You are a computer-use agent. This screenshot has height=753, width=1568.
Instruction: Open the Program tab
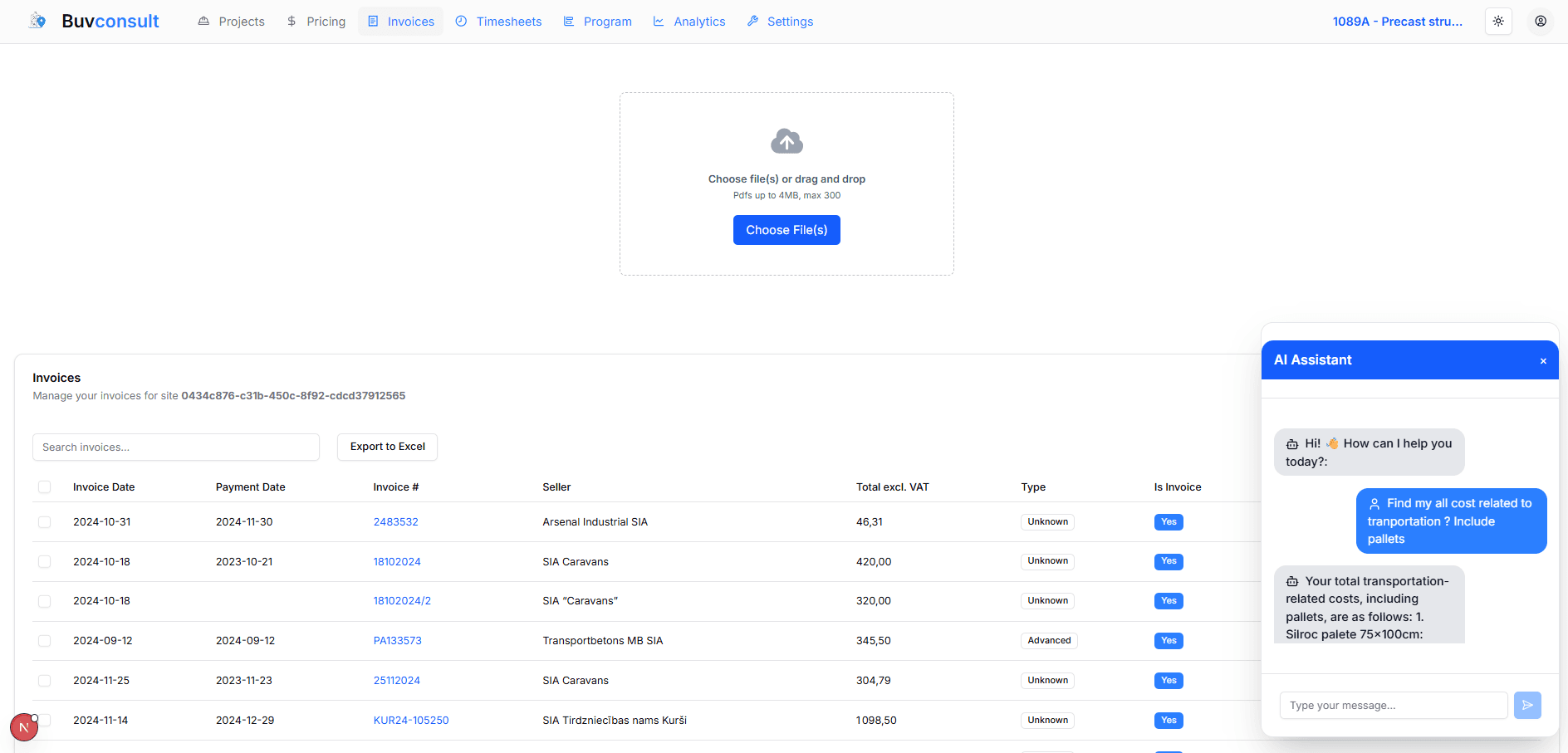tap(598, 22)
